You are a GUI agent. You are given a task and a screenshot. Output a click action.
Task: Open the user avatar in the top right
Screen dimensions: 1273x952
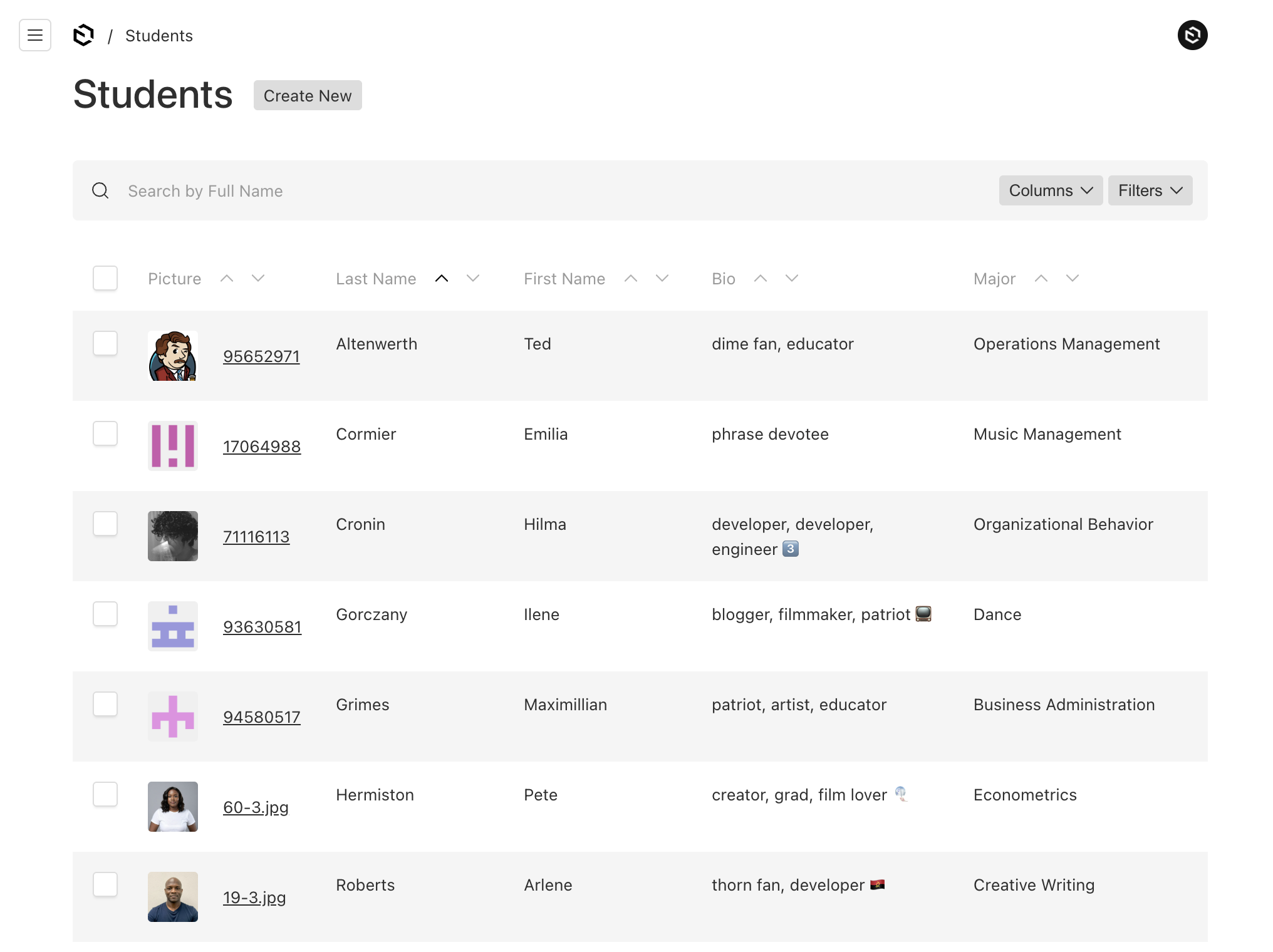[1192, 35]
